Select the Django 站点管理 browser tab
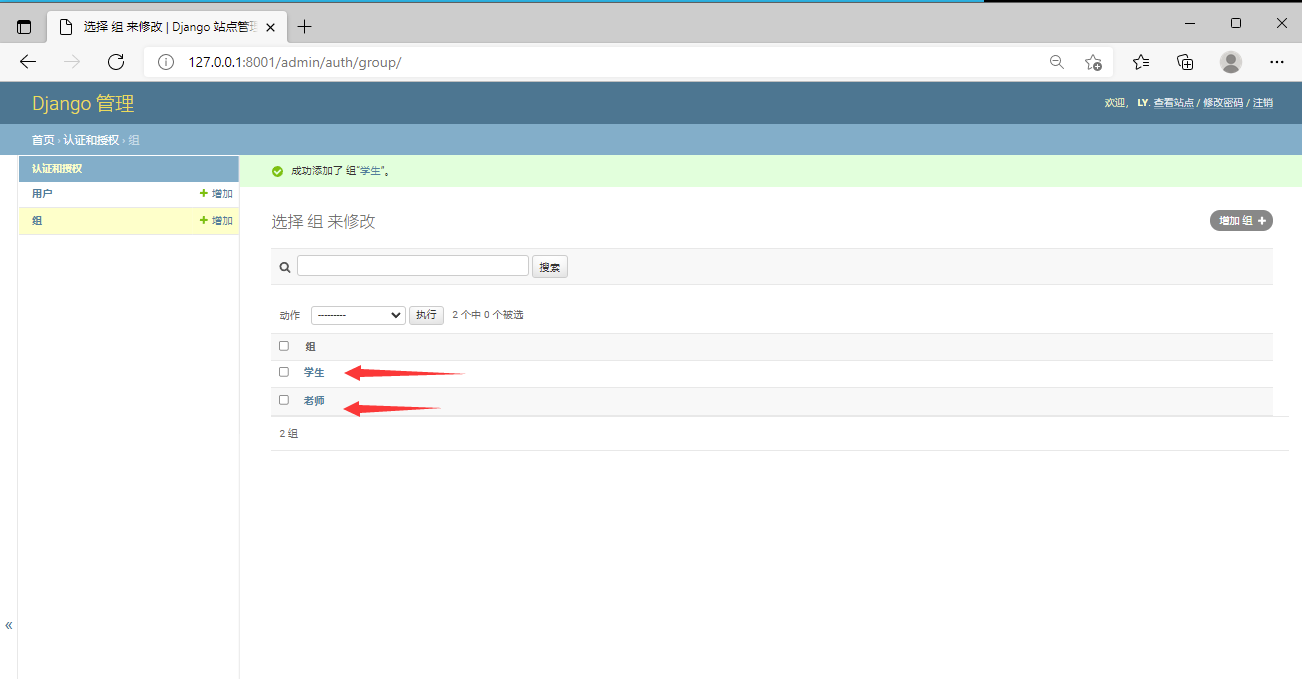This screenshot has height=679, width=1302. (x=165, y=27)
